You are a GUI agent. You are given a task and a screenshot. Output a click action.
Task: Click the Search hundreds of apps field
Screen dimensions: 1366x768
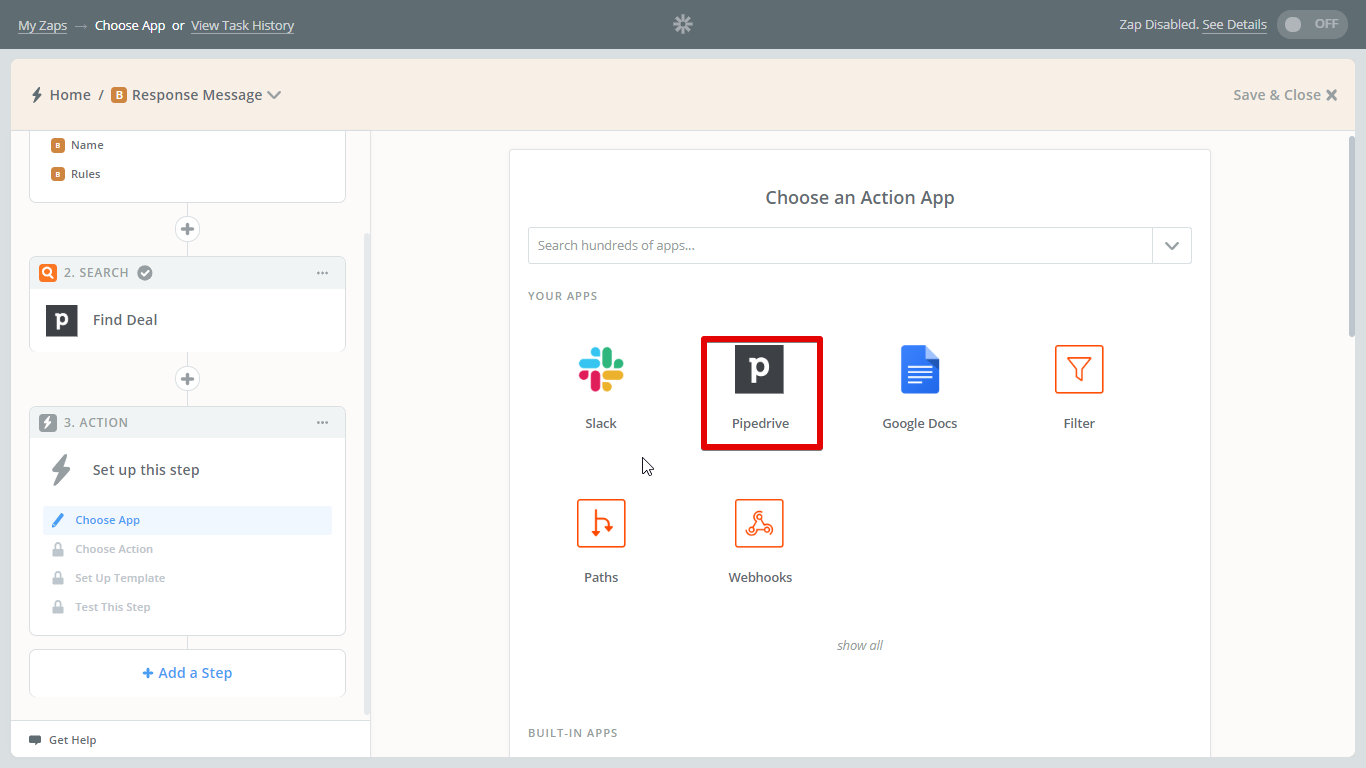tap(840, 245)
